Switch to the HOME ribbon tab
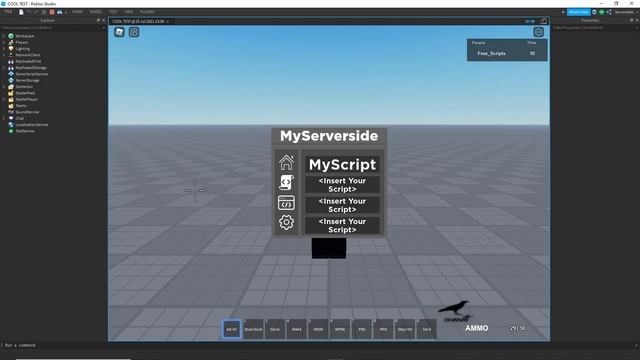The image size is (640, 360). [77, 12]
